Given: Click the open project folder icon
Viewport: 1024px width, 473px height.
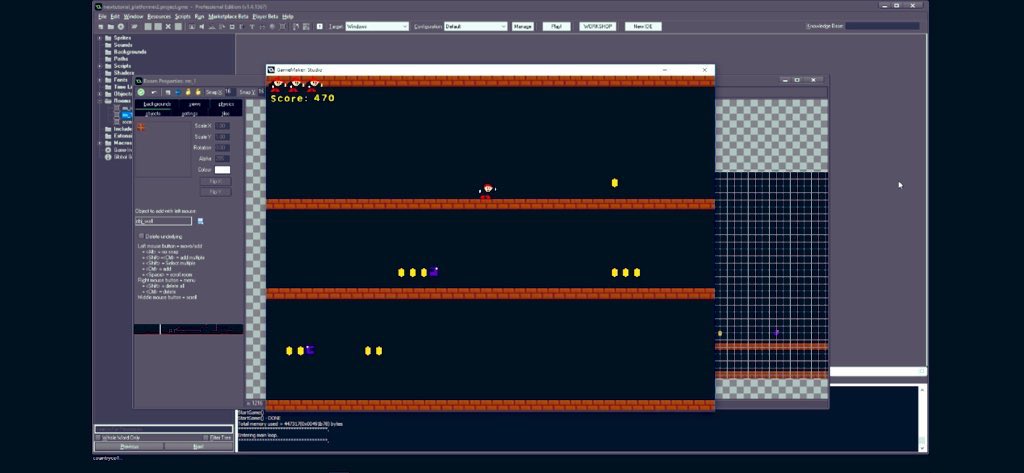Looking at the screenshot, I should pos(110,27).
